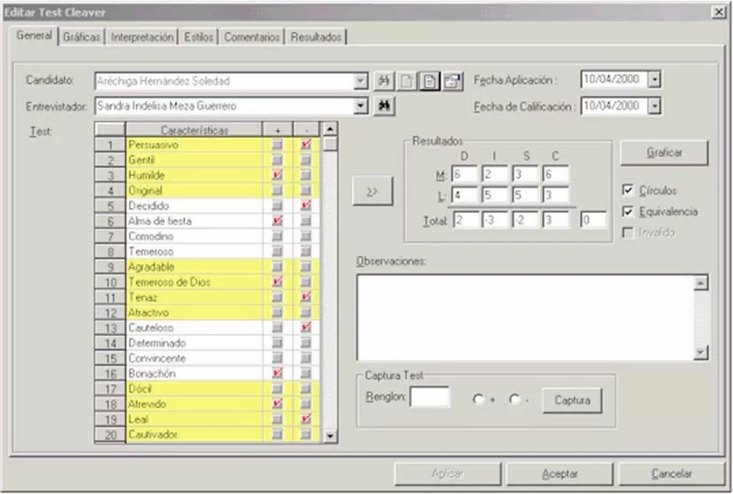Image resolution: width=733 pixels, height=494 pixels.
Task: Click the Renglon input field
Action: (430, 397)
